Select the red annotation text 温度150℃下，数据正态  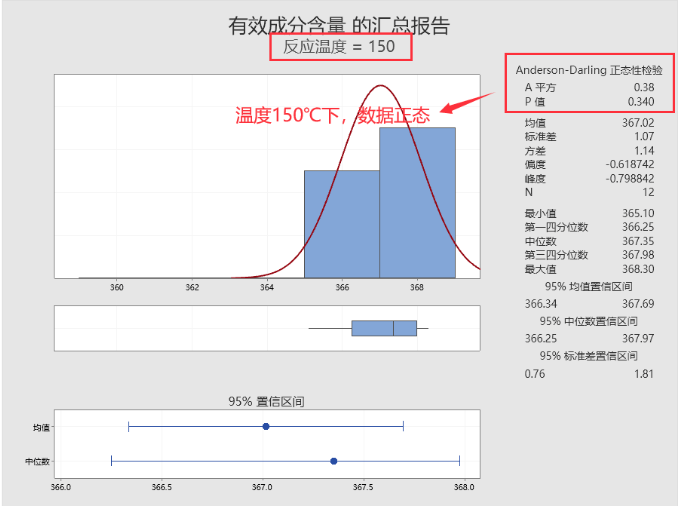pos(332,115)
